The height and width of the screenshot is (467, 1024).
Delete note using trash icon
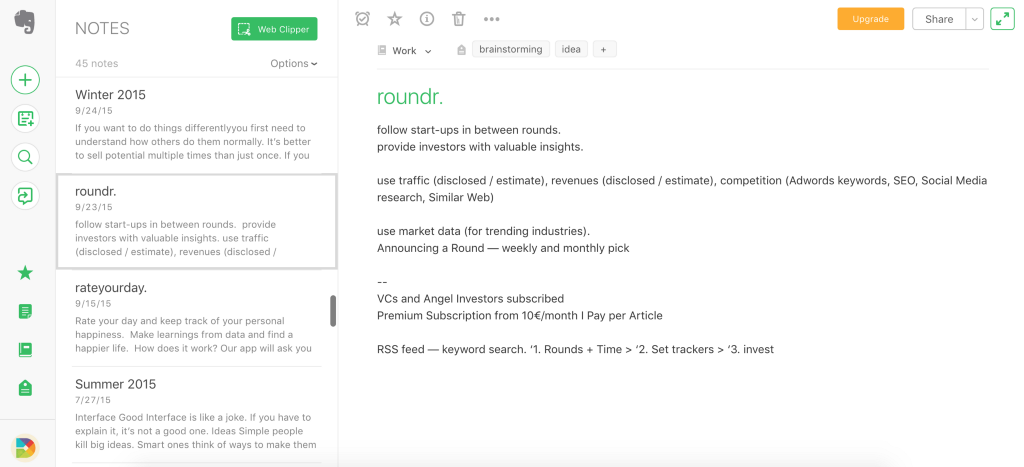click(458, 19)
